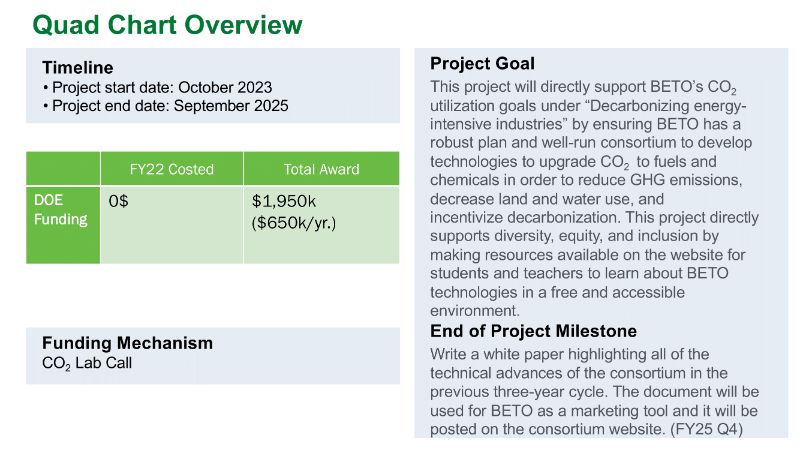Screen dimensions: 800x450
Task: Click the Quad Chart Overview title
Action: click(x=167, y=23)
